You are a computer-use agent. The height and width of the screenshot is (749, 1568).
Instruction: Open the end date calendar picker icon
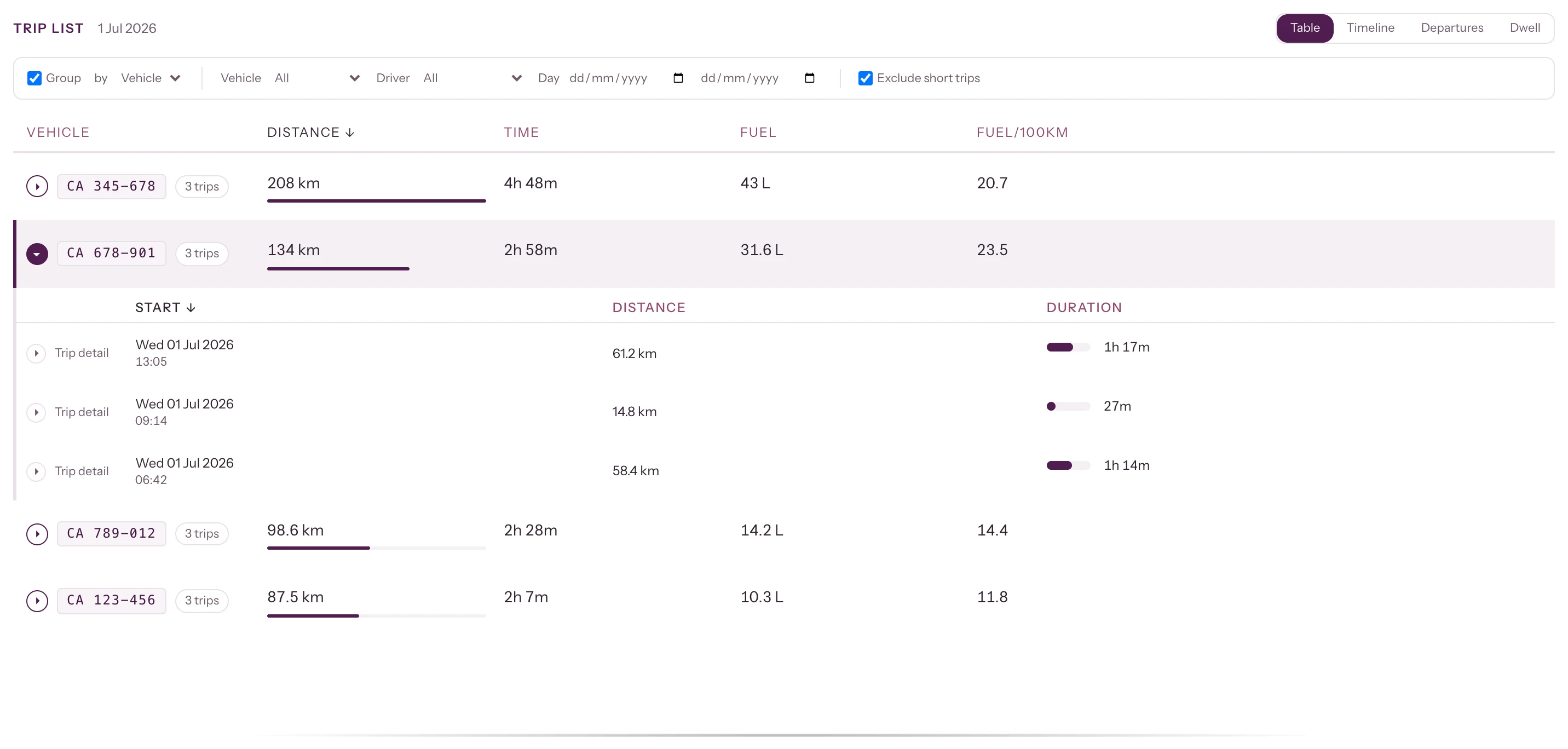810,78
